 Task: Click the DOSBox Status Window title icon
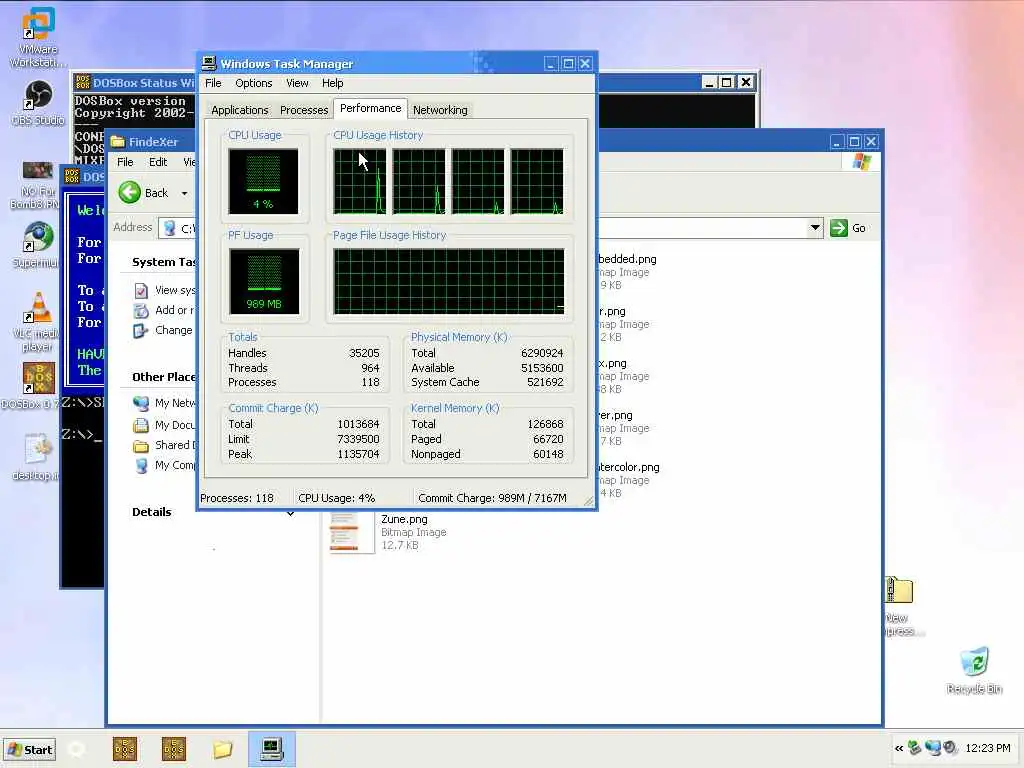coord(82,83)
